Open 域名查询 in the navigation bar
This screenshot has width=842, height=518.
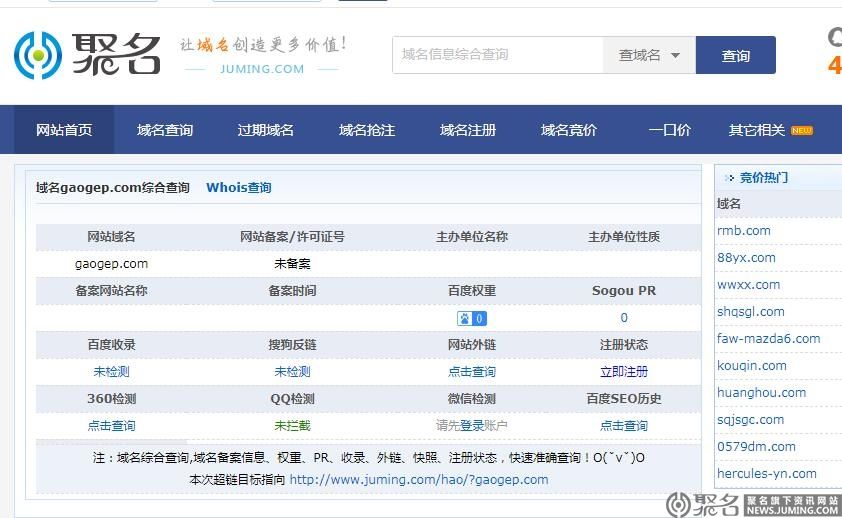point(165,130)
